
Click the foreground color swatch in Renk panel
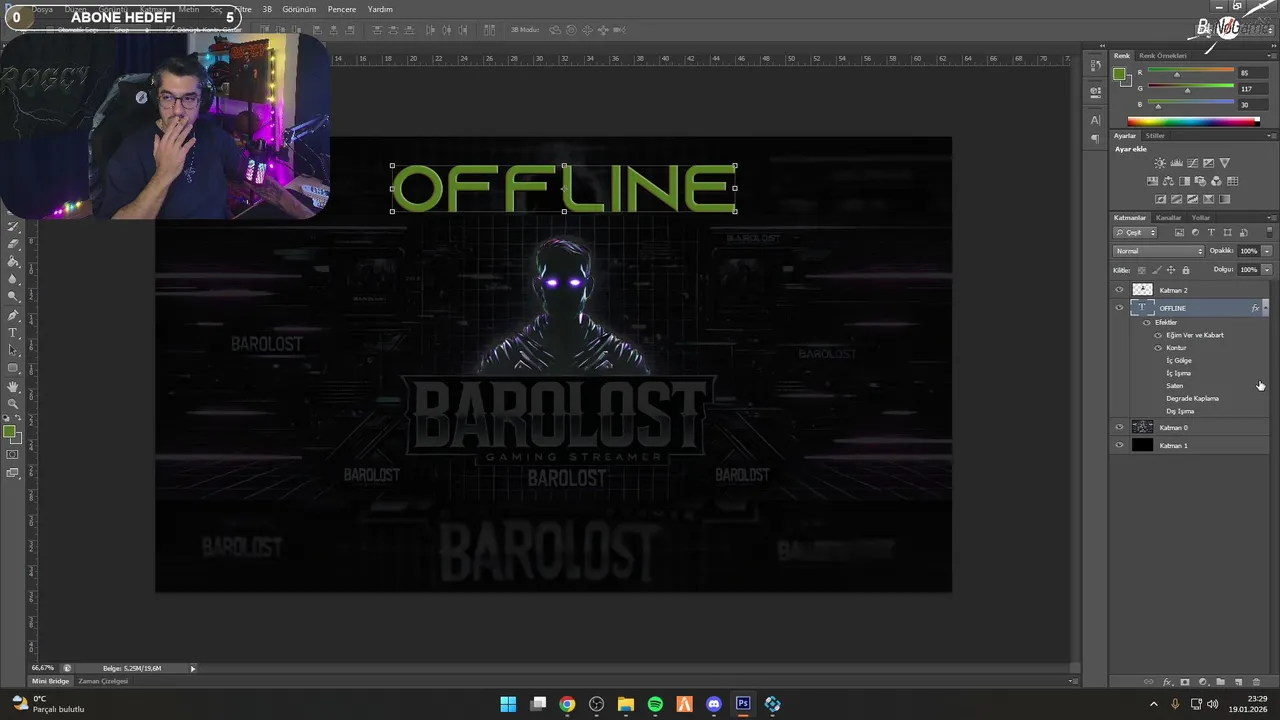pos(1120,74)
